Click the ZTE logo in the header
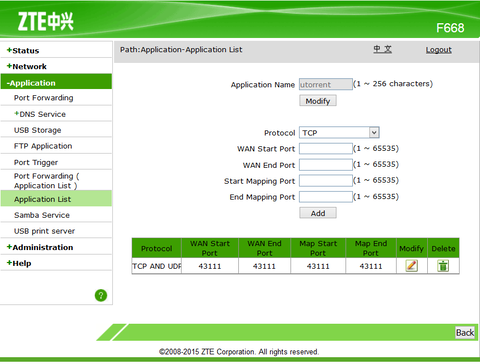The image size is (480, 364). point(46,21)
